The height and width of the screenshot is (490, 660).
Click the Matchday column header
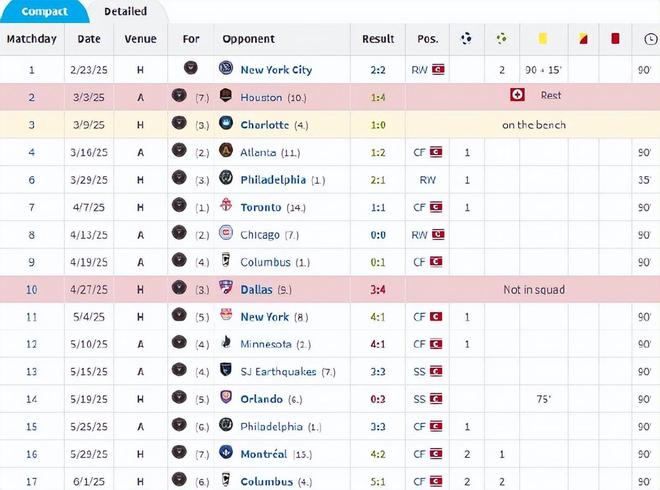point(32,39)
